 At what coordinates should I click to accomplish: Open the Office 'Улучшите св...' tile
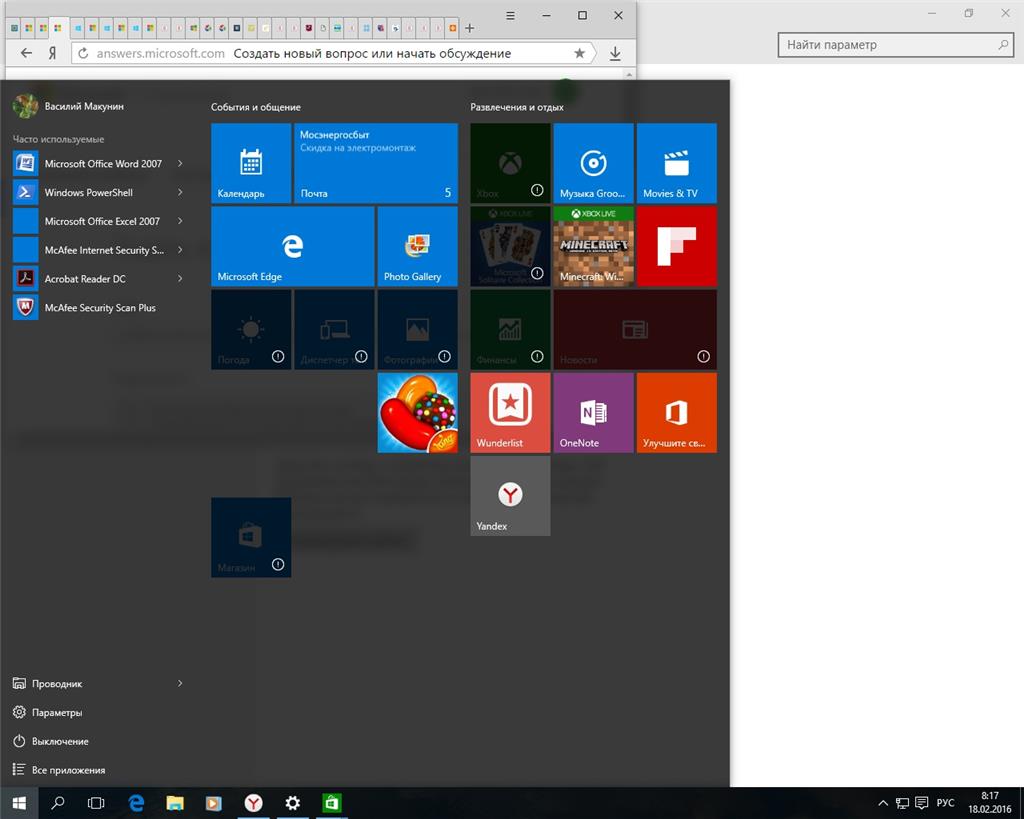tap(677, 413)
